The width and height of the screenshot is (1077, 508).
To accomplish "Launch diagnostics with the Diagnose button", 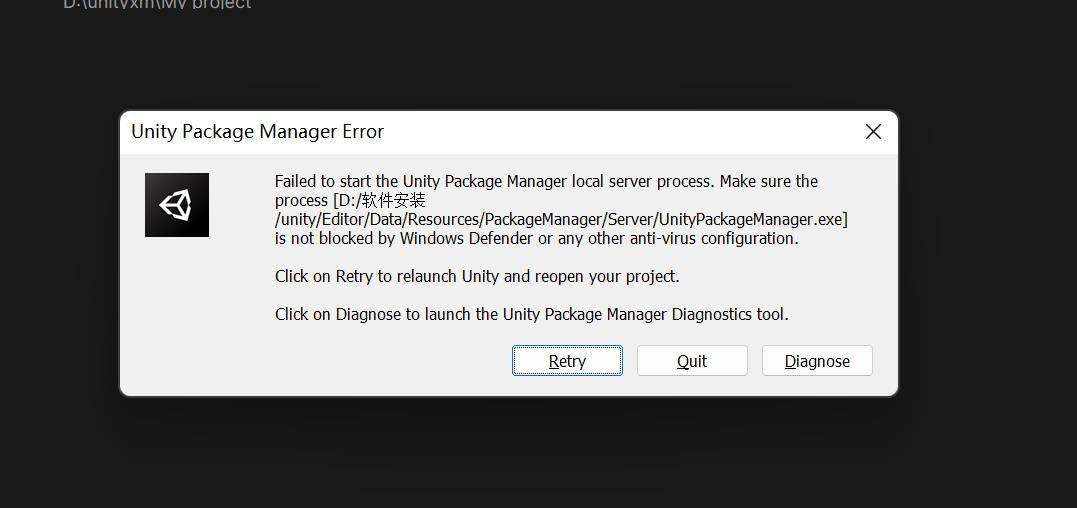I will click(x=817, y=360).
